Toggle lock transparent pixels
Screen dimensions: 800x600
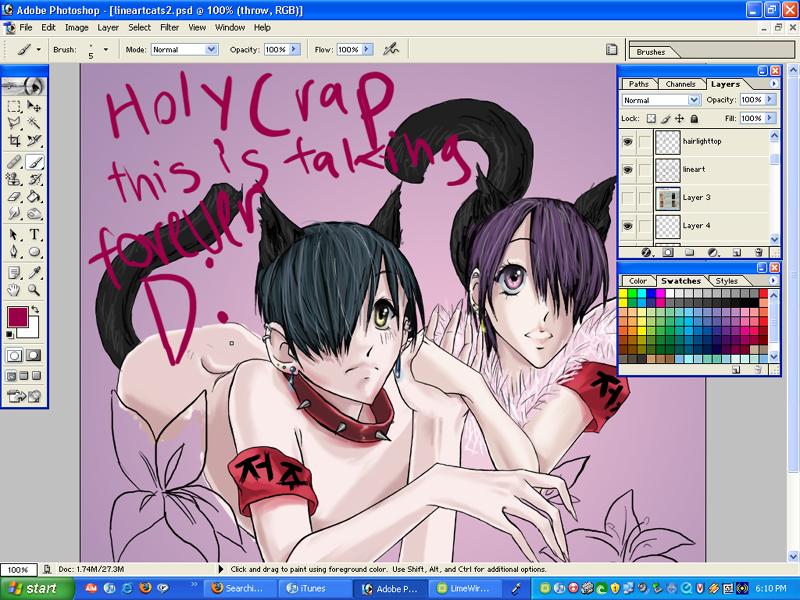[651, 119]
